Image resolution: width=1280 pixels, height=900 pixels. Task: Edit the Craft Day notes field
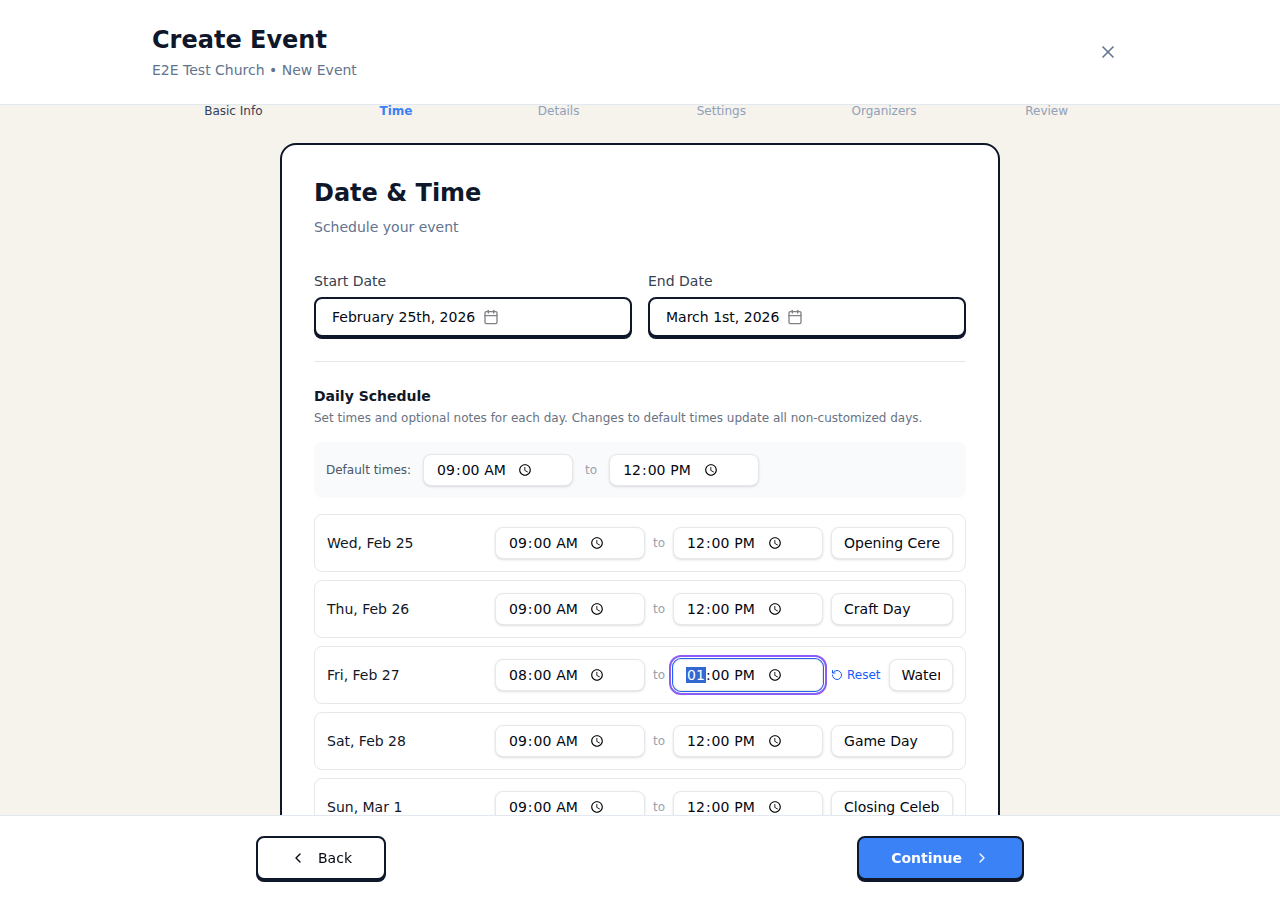coord(891,609)
